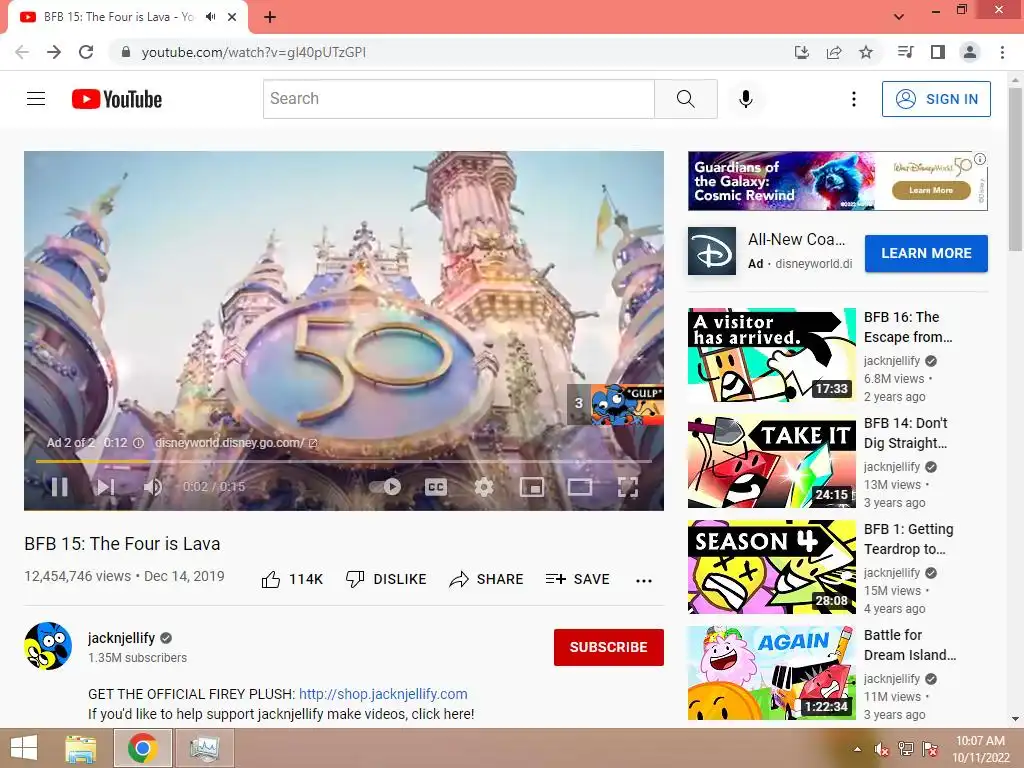
Task: Open shop.jacknjellify.com link
Action: click(383, 694)
